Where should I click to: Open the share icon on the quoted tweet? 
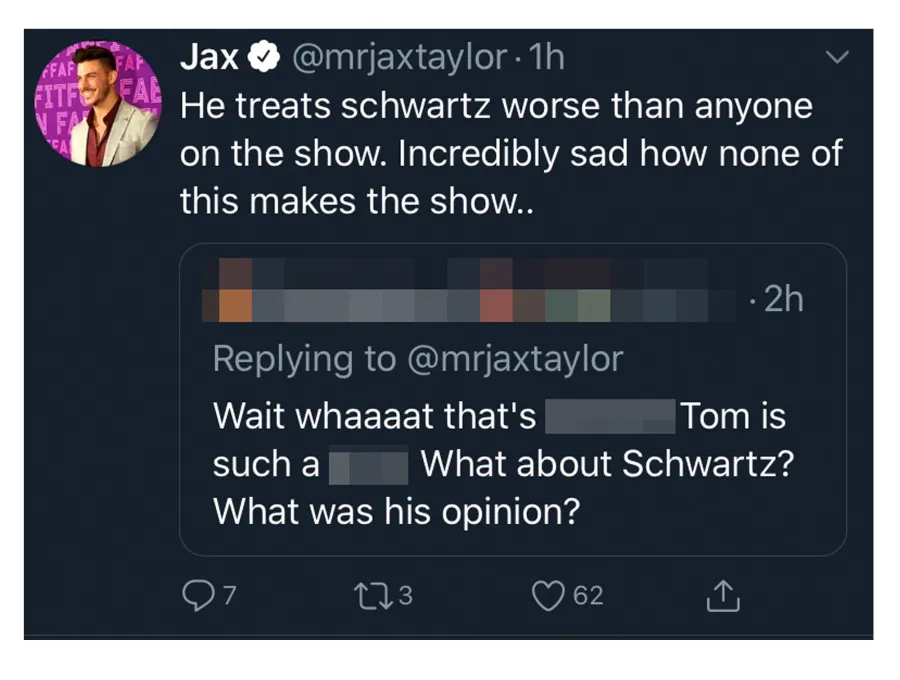pos(721,594)
